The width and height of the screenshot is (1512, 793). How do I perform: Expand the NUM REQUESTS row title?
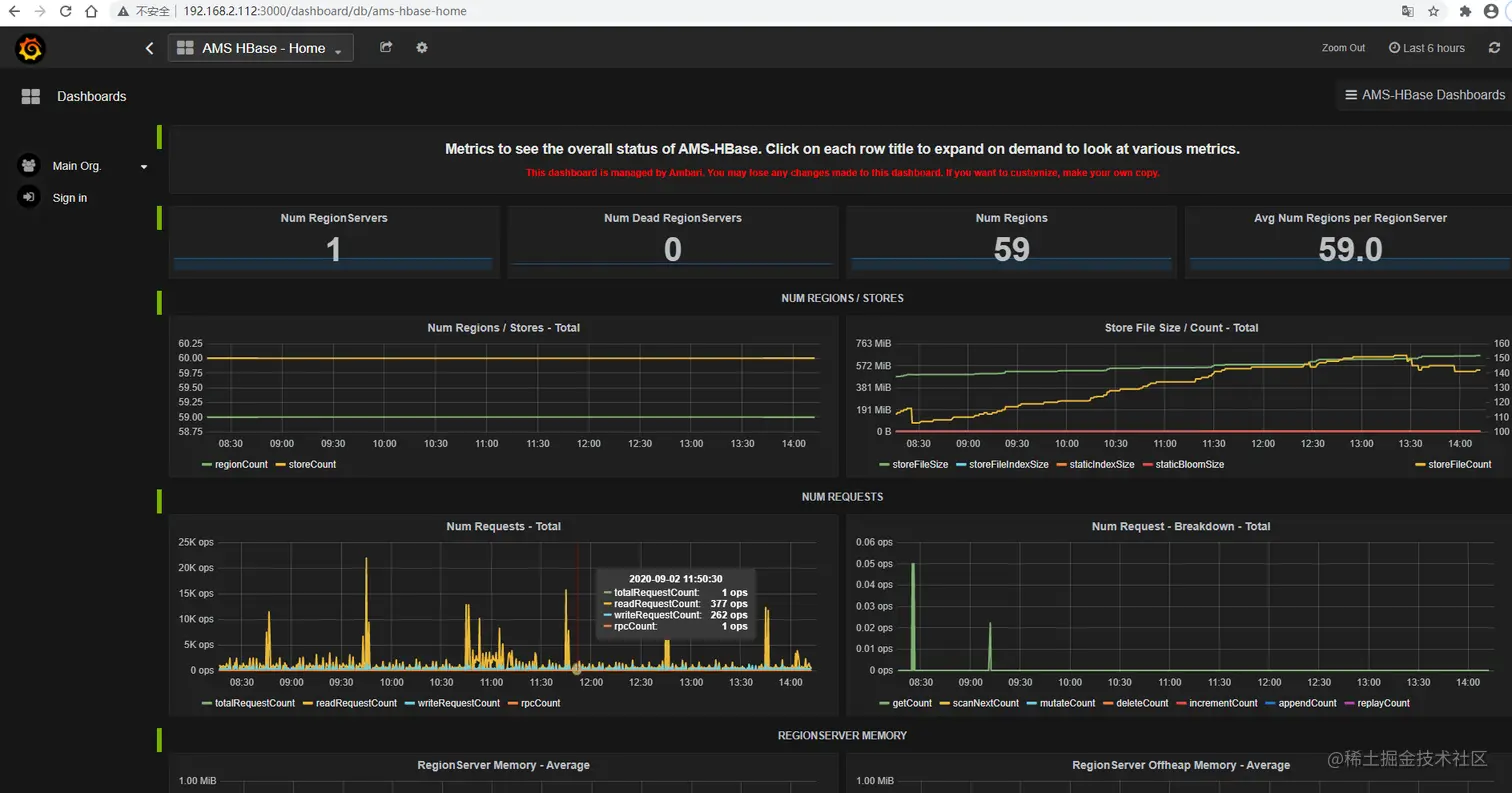click(x=842, y=496)
